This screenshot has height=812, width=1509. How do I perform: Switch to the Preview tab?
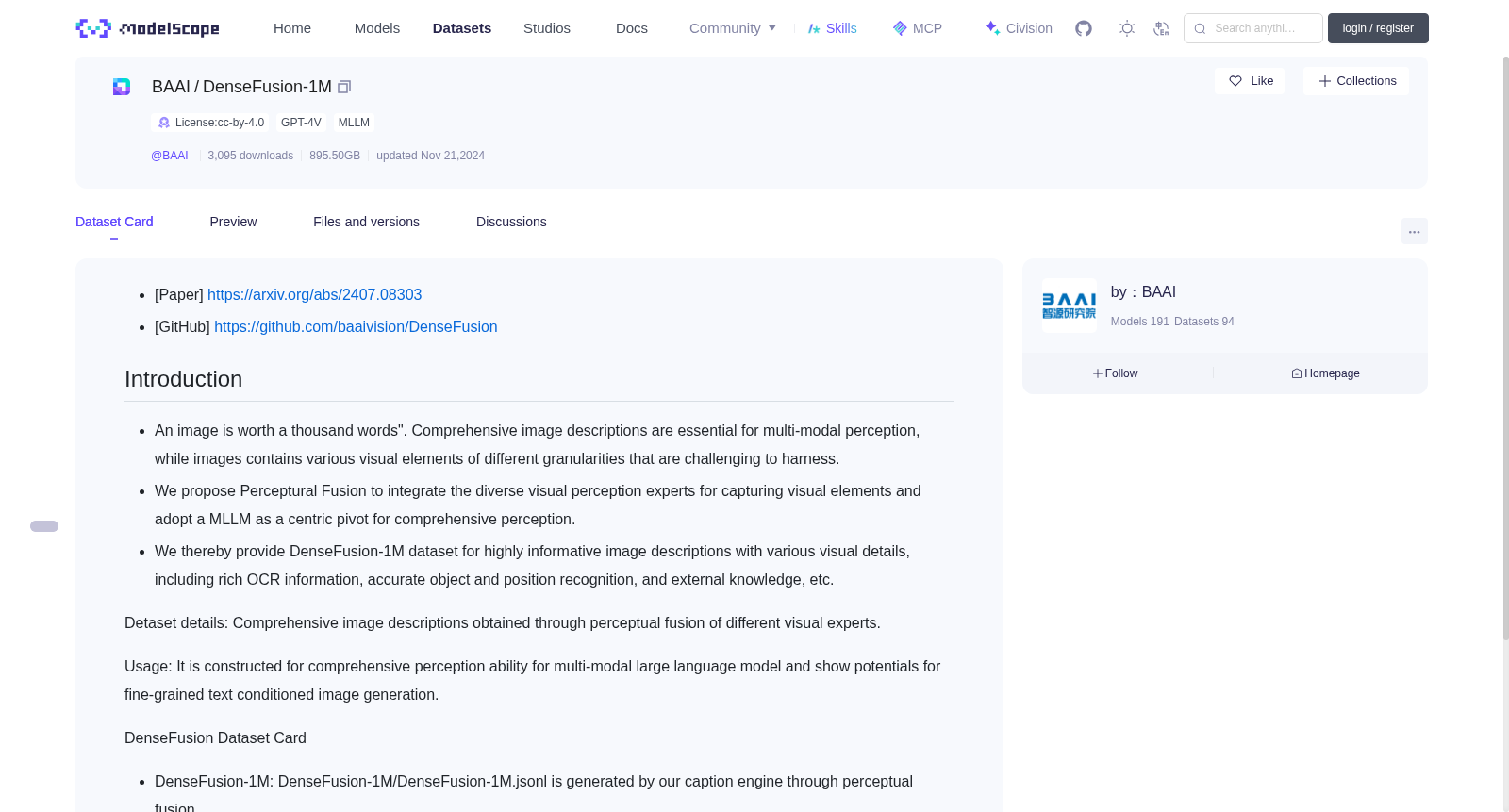tap(233, 222)
